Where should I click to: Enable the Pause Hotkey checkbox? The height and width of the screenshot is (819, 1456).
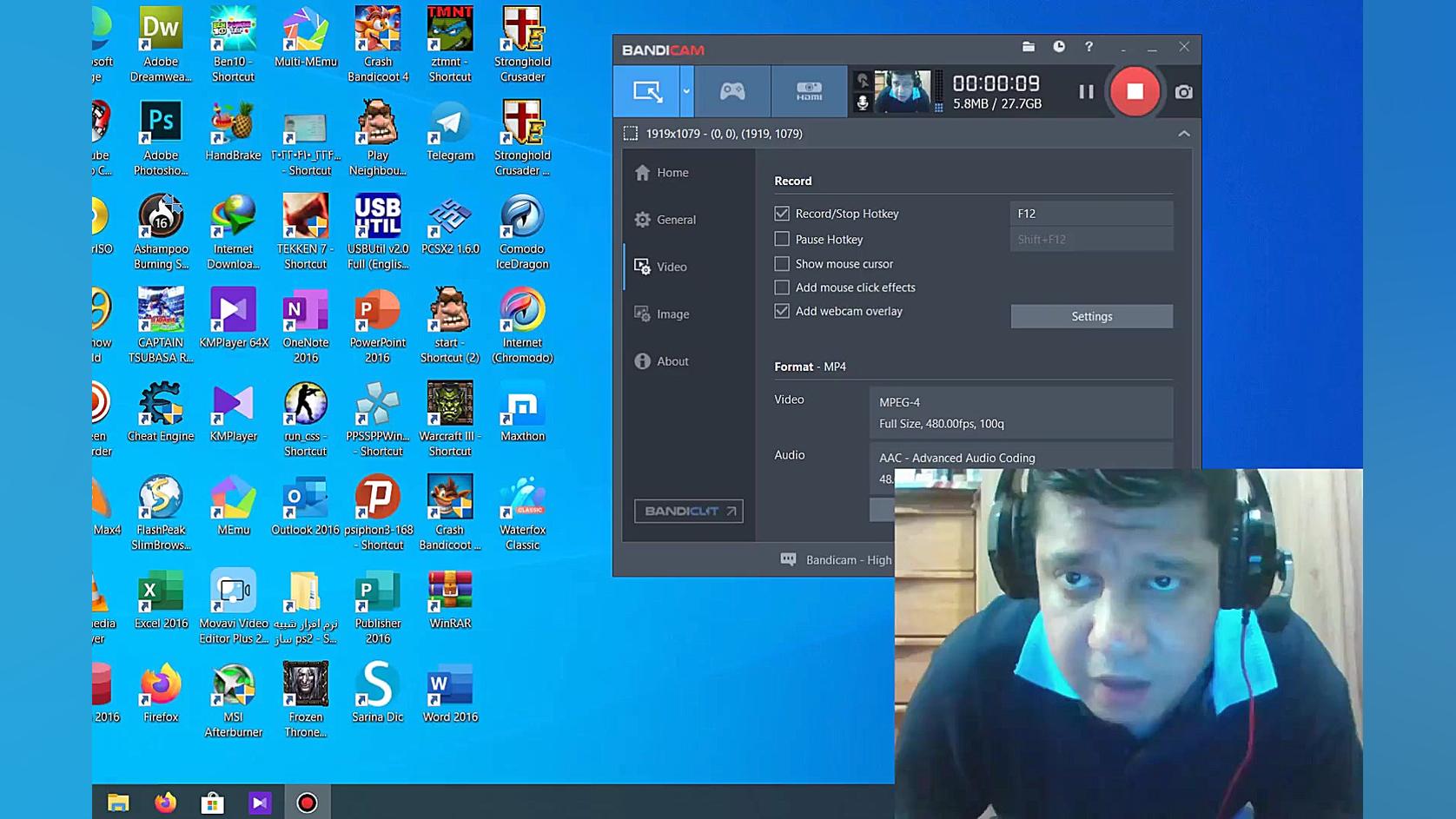tap(782, 239)
